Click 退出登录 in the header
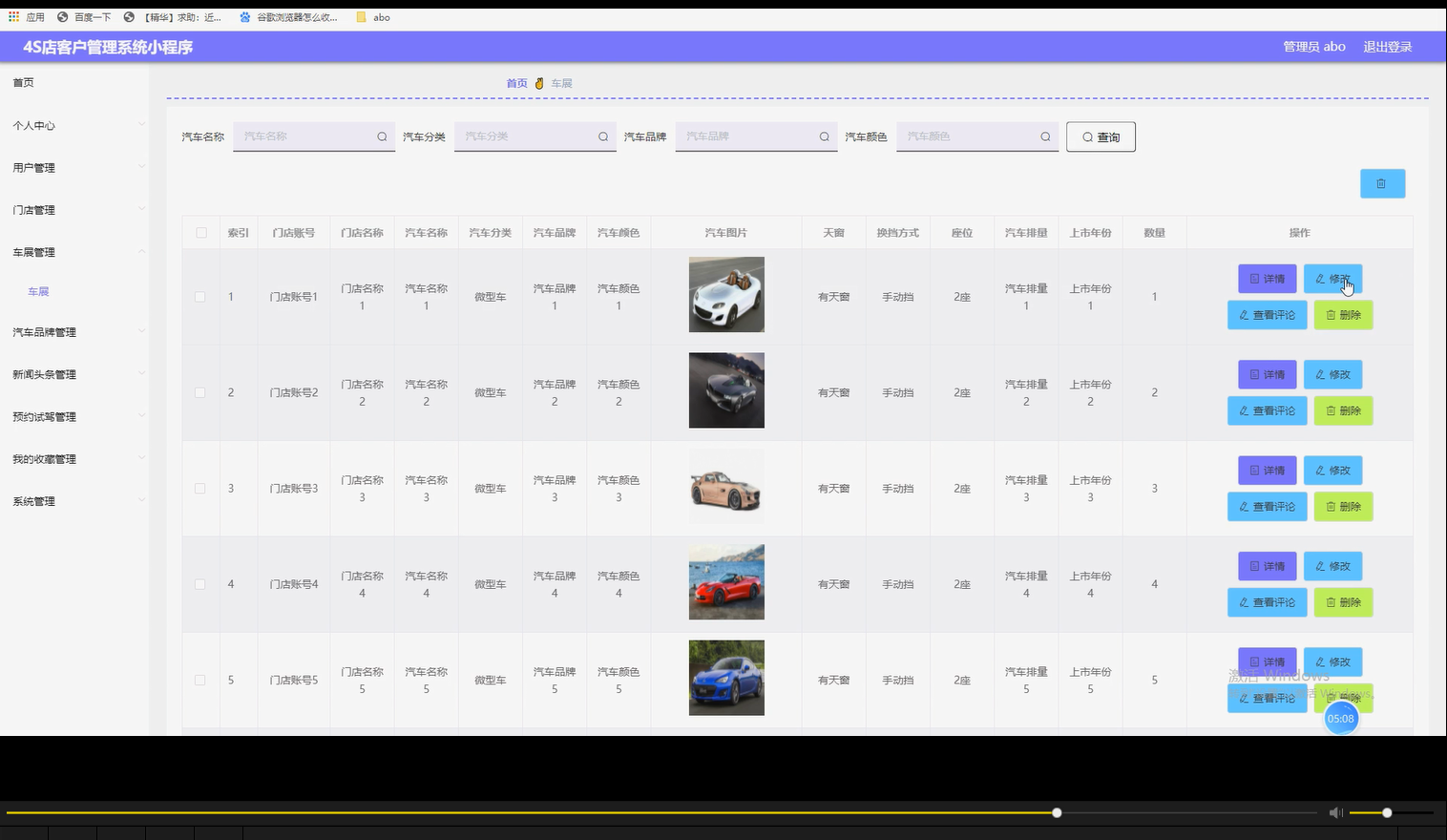 pyautogui.click(x=1387, y=47)
